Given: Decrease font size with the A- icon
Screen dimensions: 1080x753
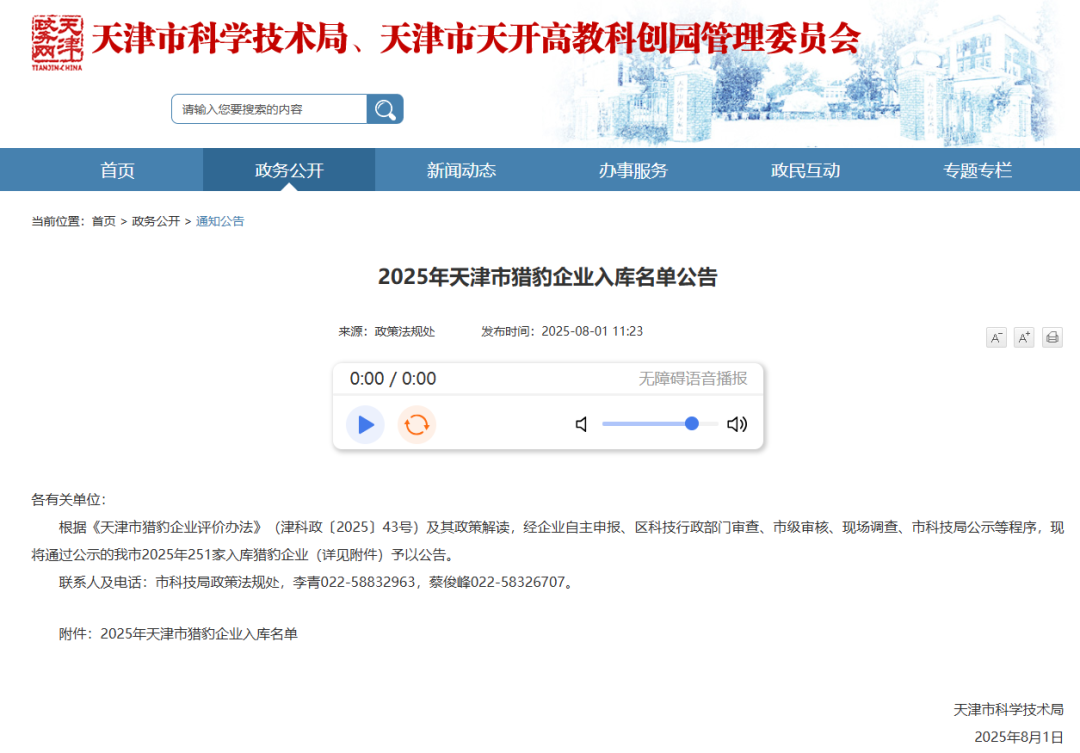Looking at the screenshot, I should (995, 338).
